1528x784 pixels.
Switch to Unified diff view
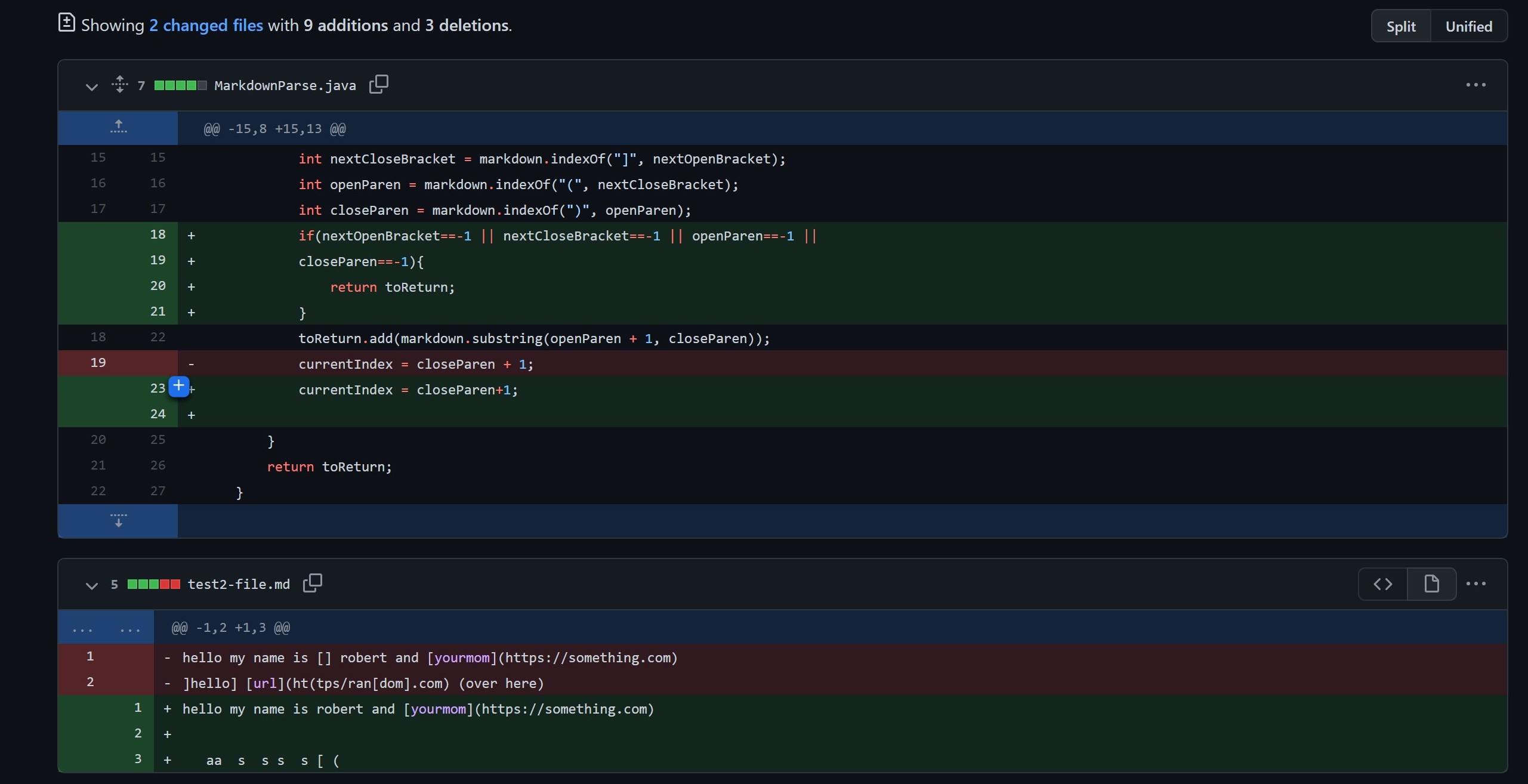[1468, 26]
